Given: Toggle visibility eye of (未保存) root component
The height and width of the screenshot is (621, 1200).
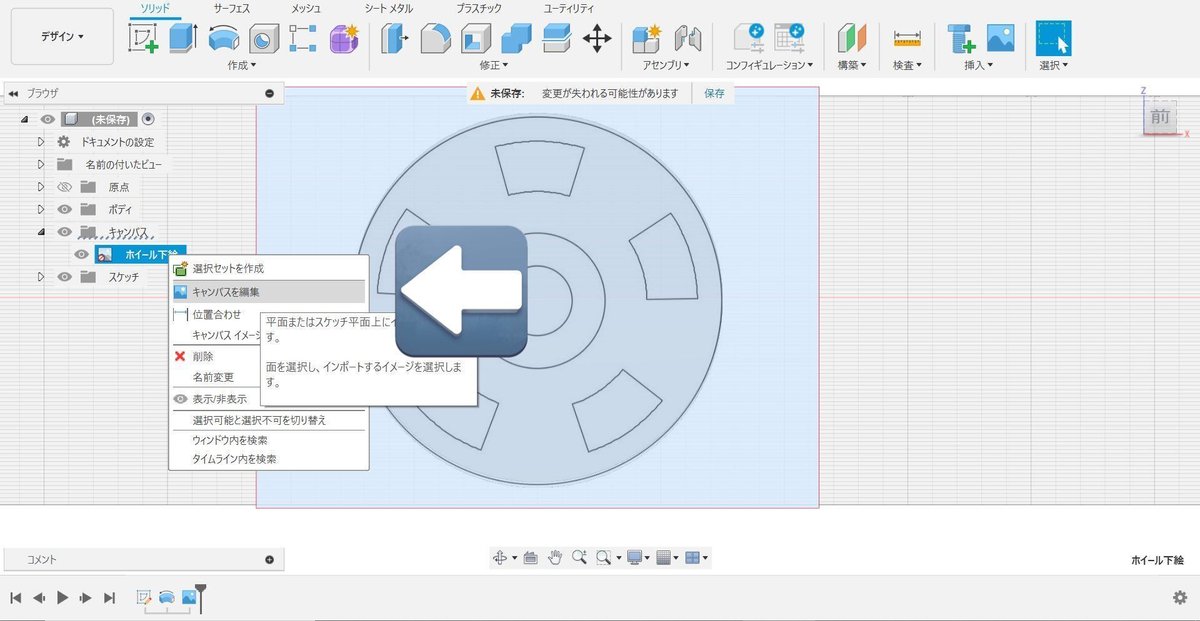Looking at the screenshot, I should pyautogui.click(x=47, y=119).
